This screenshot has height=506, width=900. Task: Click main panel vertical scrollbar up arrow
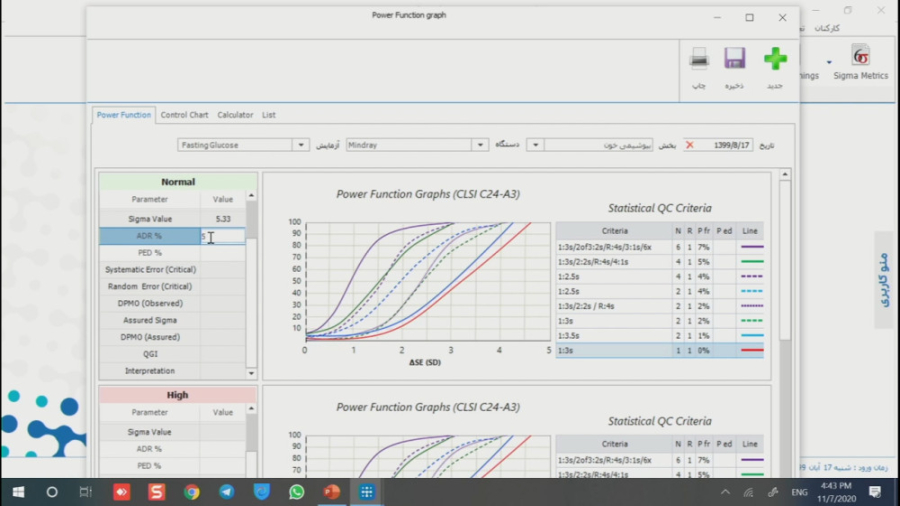click(x=785, y=174)
